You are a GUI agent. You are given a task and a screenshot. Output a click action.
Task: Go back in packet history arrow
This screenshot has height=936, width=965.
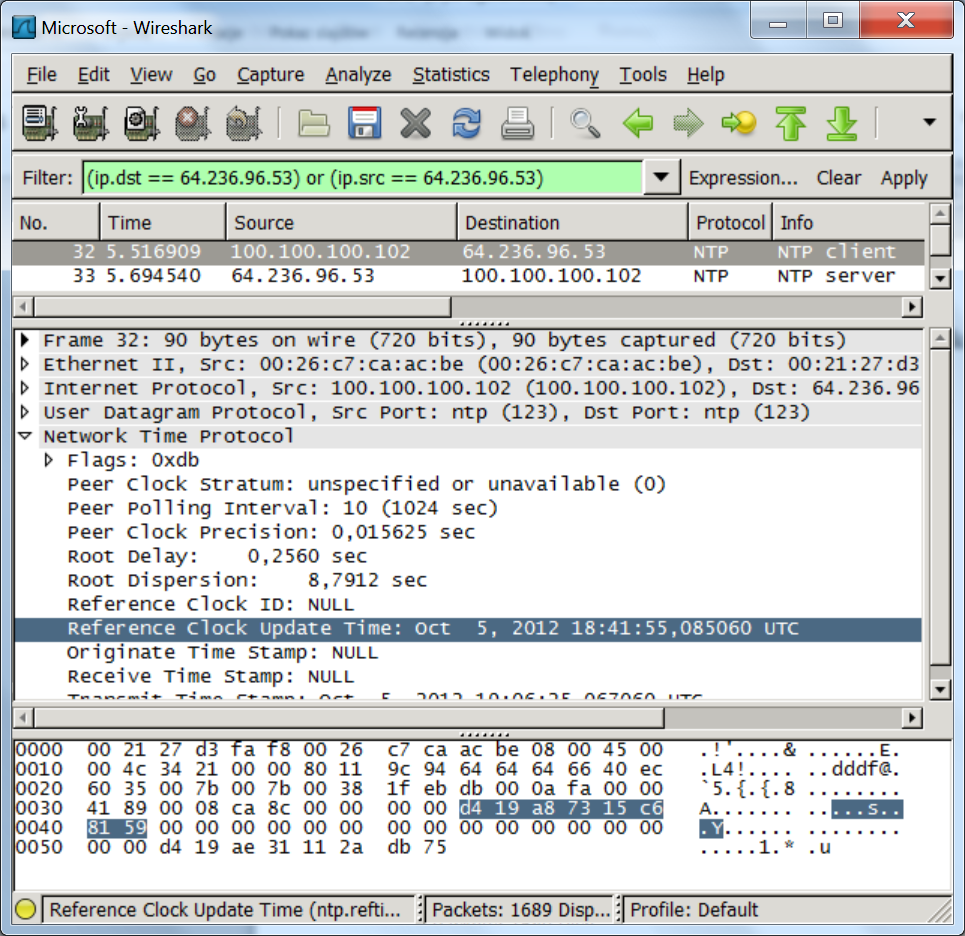click(x=638, y=122)
